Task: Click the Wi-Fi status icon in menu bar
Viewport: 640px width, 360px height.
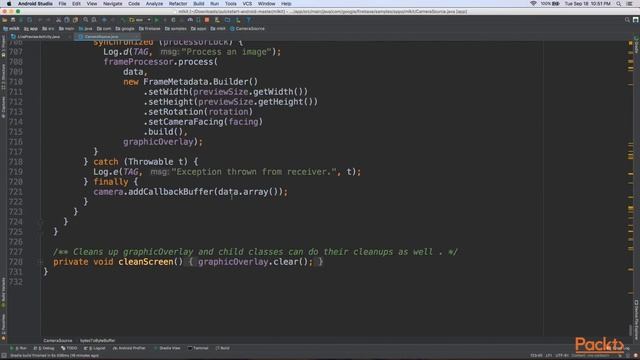Action: 533,4
